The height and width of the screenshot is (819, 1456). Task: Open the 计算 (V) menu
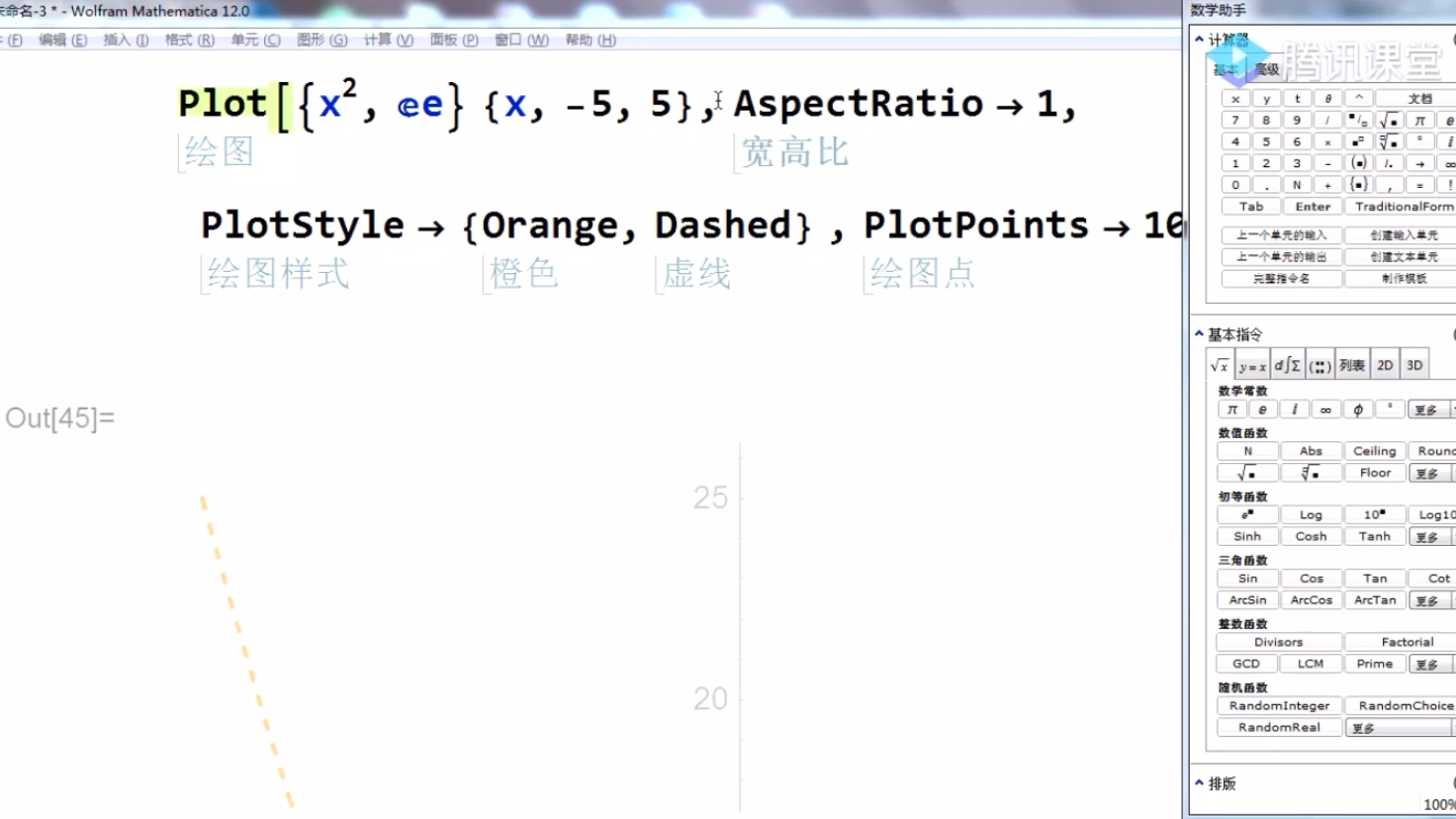click(x=389, y=40)
